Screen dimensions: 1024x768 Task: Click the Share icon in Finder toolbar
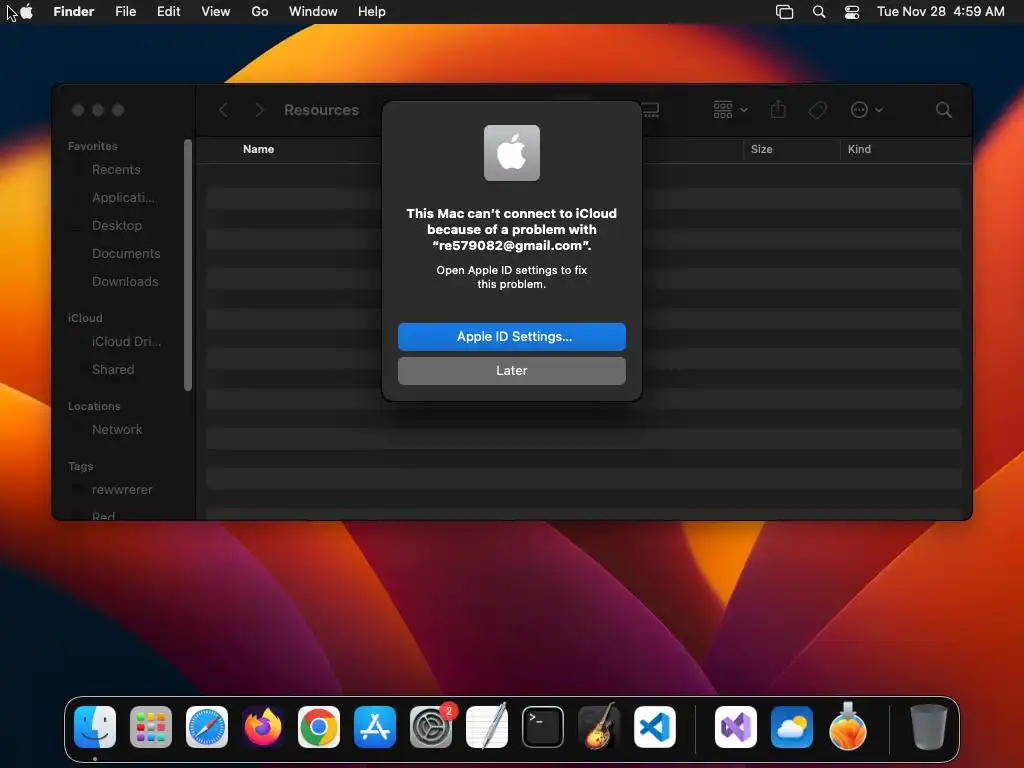(x=778, y=109)
